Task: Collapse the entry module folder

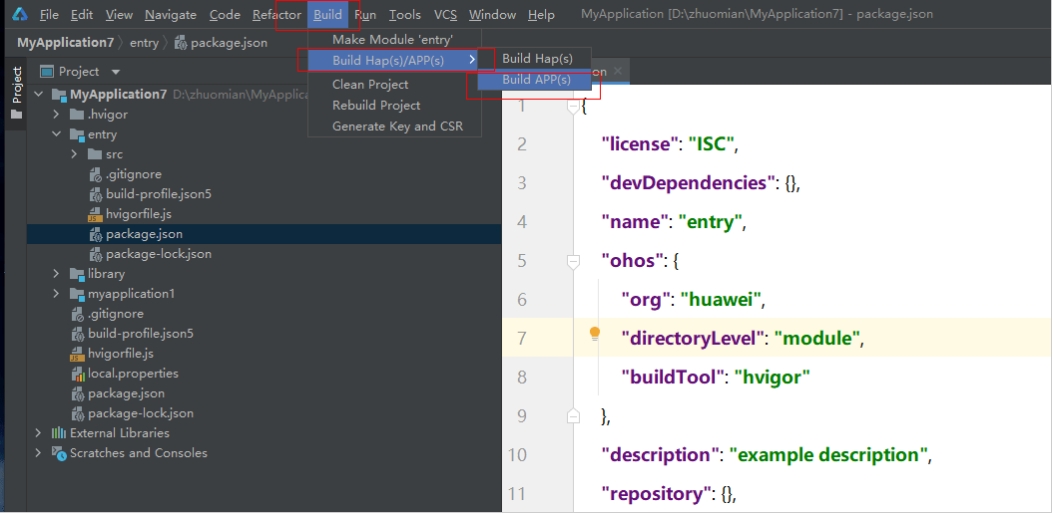Action: pos(58,134)
